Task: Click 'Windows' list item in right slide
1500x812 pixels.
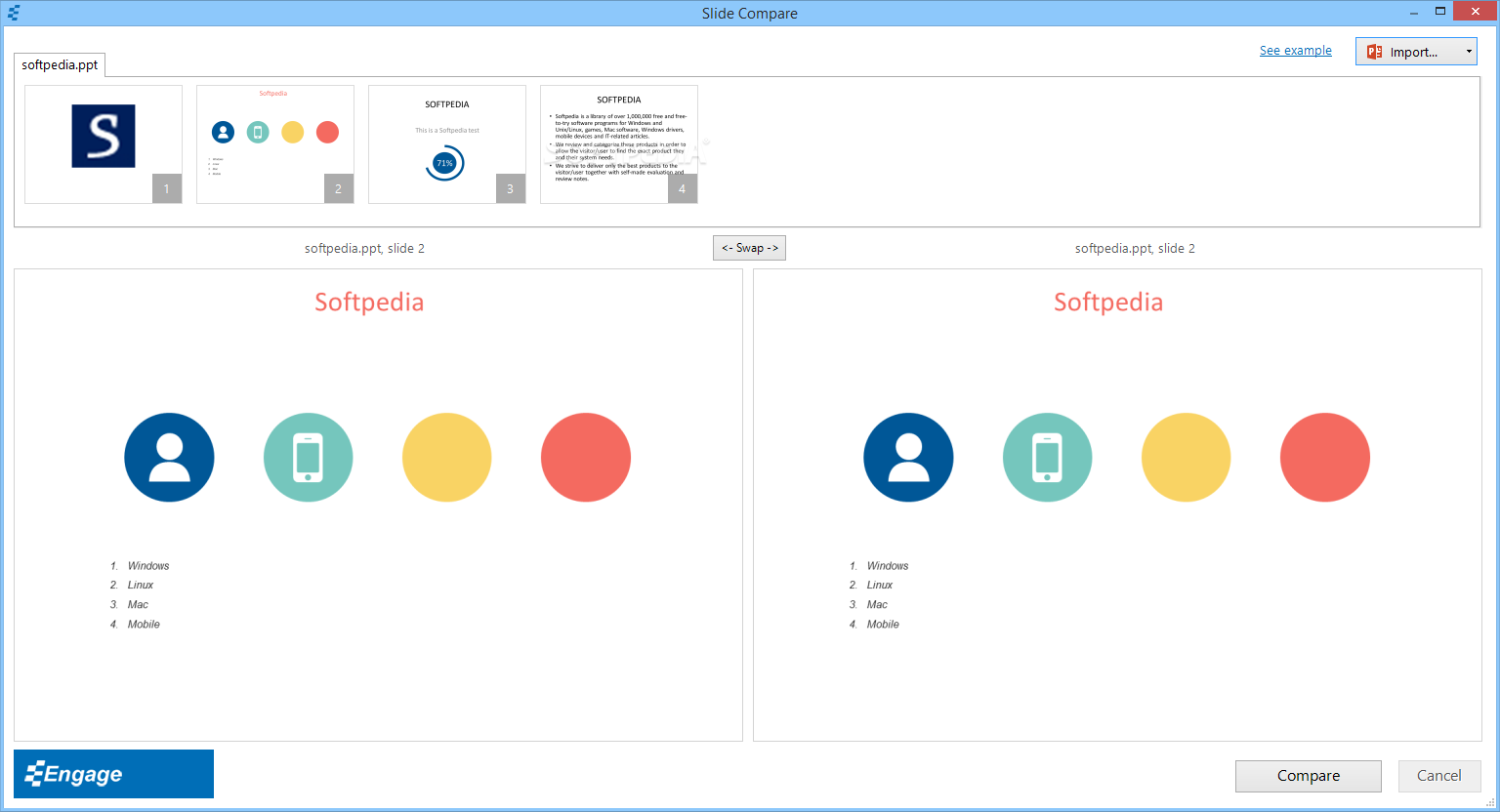Action: [x=888, y=566]
